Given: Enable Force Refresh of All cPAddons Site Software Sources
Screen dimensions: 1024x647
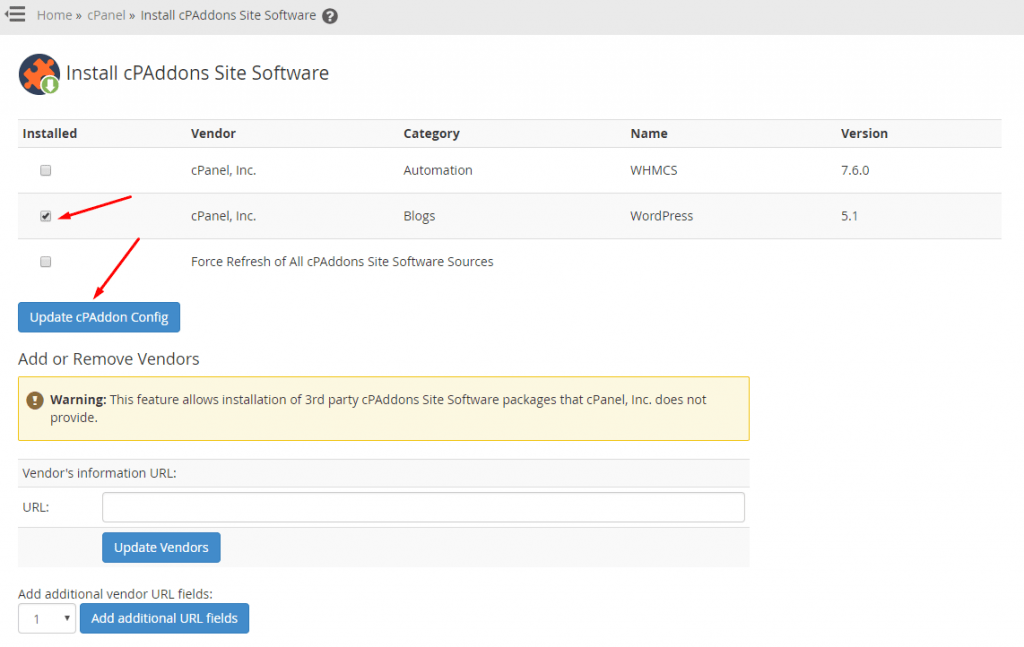Looking at the screenshot, I should click(45, 261).
